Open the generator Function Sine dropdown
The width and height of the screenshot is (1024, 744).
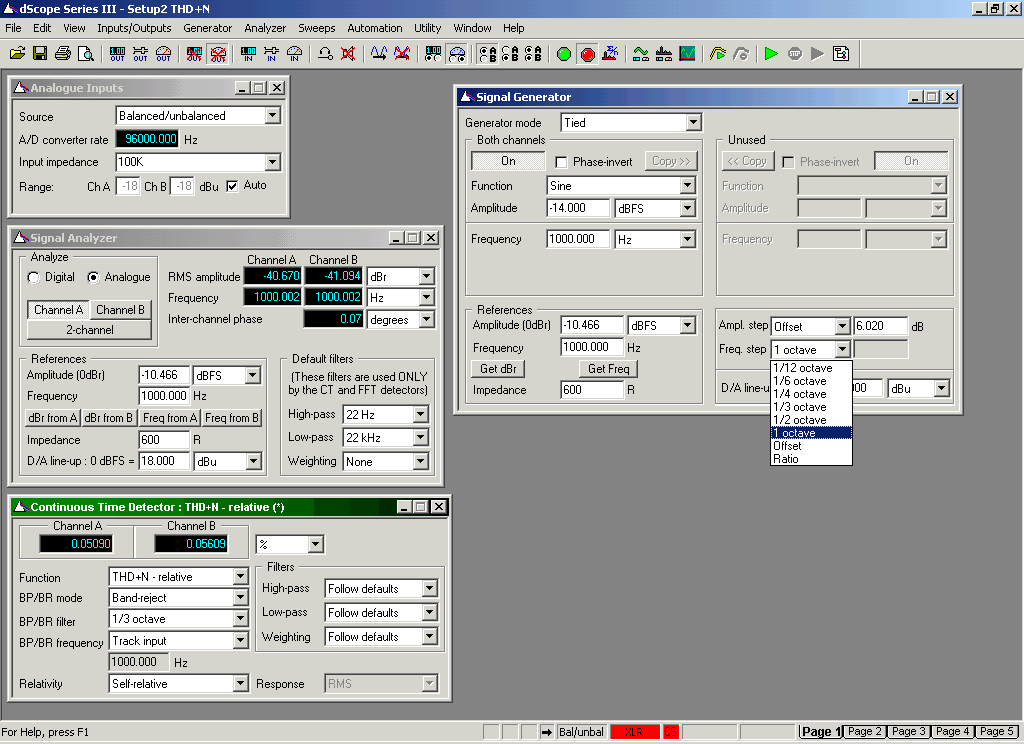coord(688,186)
